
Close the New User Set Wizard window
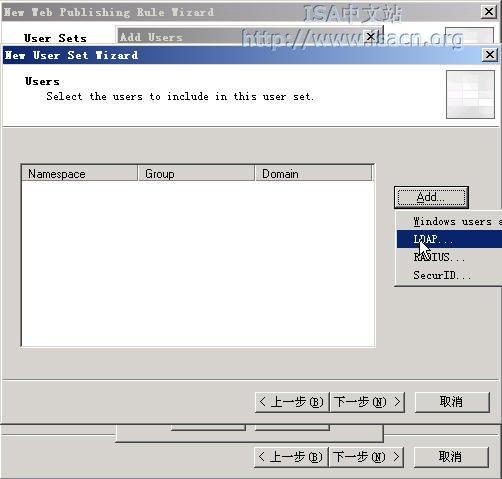coord(489,54)
